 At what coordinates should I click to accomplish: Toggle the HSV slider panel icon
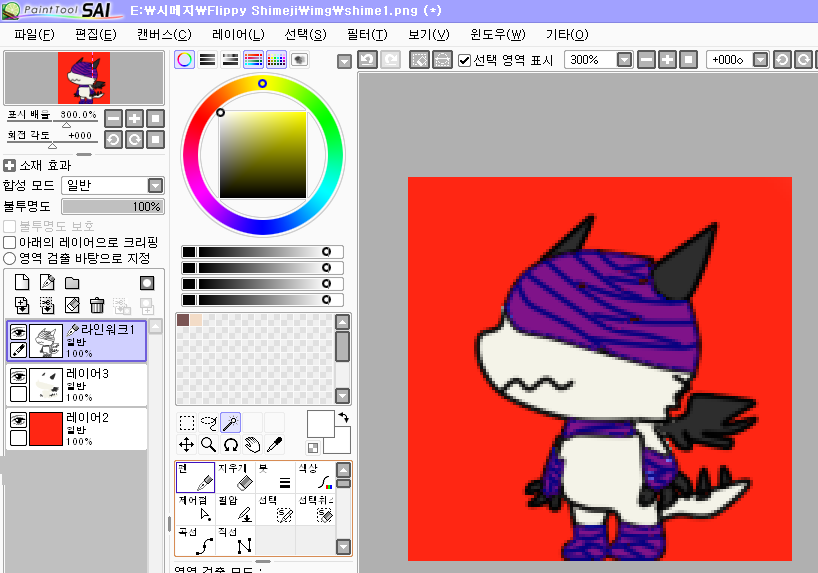tap(230, 59)
